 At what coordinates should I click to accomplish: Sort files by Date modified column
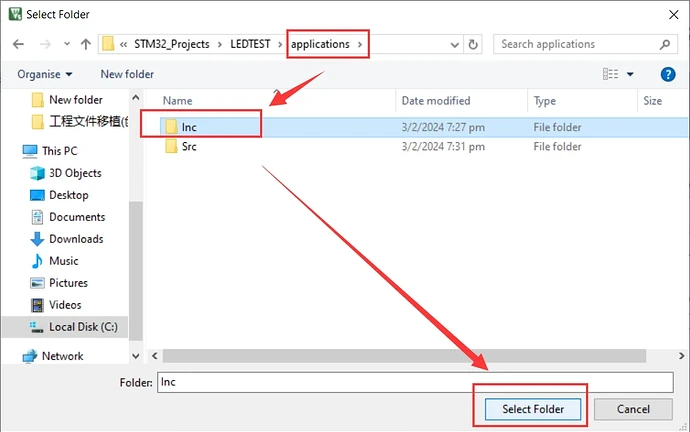[435, 101]
